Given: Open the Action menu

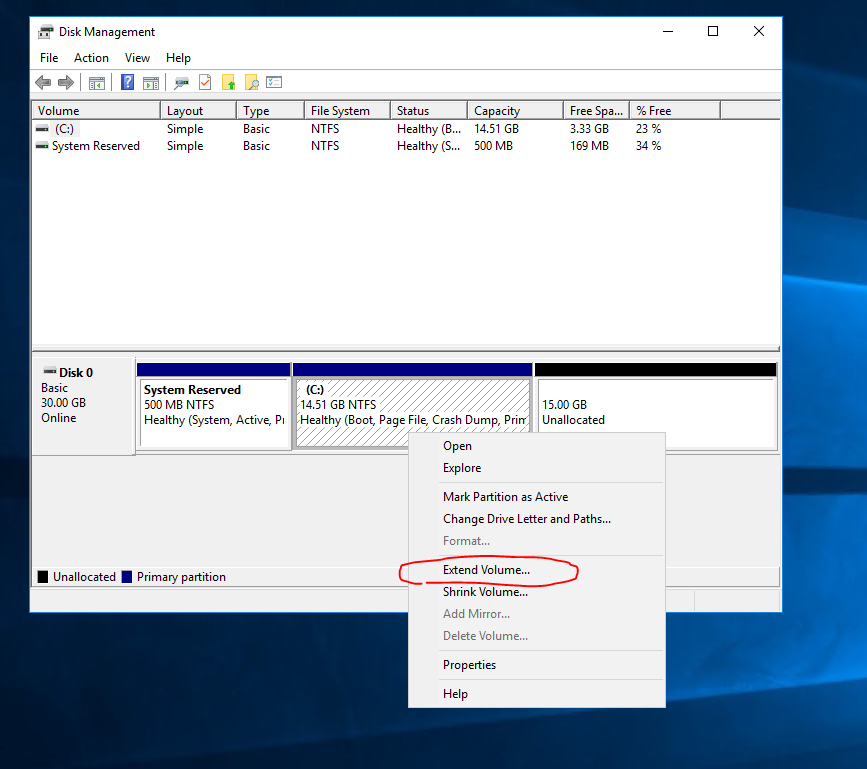Looking at the screenshot, I should [x=91, y=58].
